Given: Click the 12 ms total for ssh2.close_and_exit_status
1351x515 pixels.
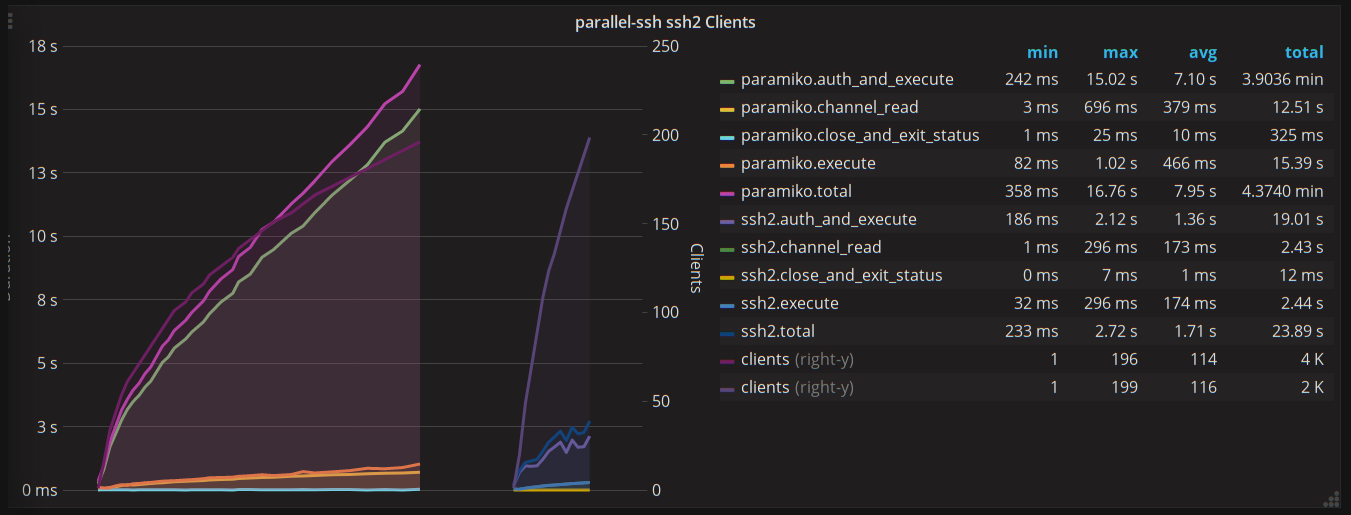Looking at the screenshot, I should tap(1300, 275).
